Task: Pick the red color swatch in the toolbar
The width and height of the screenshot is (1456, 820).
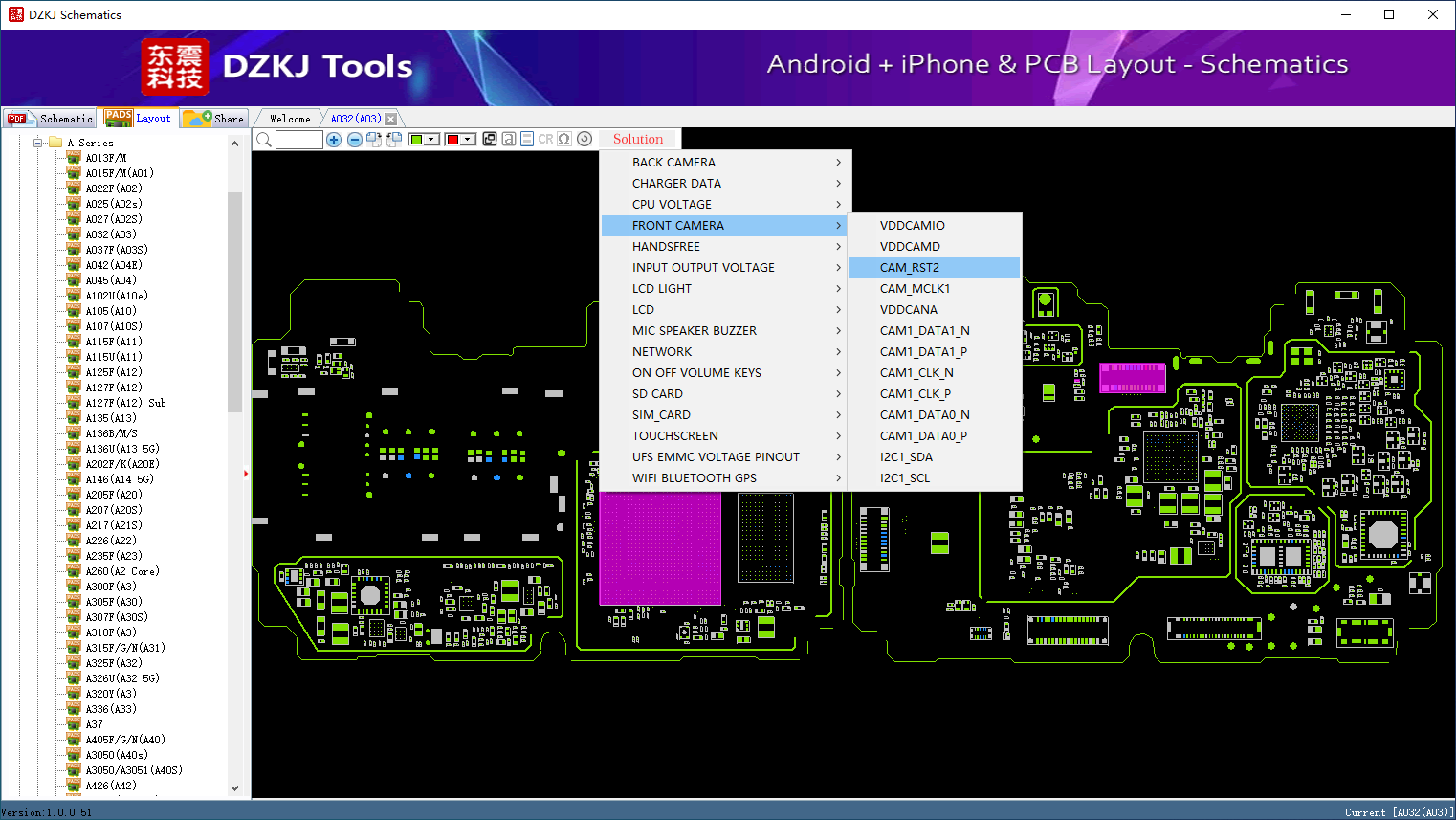Action: [452, 140]
